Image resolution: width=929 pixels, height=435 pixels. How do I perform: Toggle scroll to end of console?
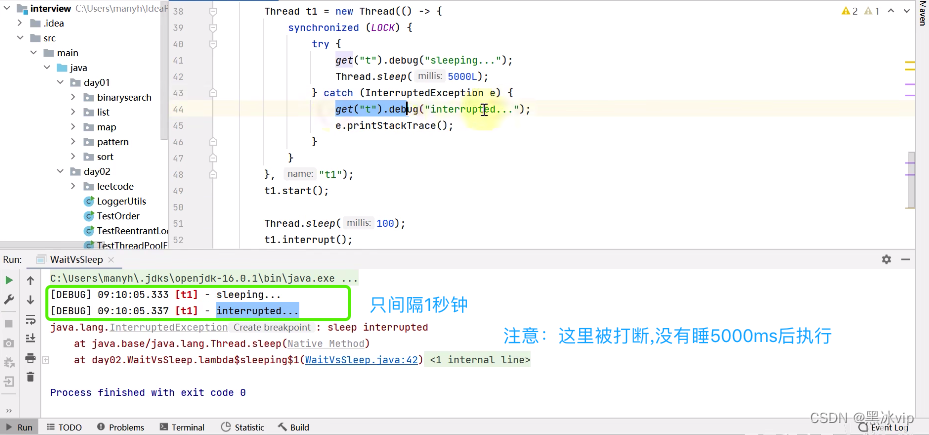(30, 338)
